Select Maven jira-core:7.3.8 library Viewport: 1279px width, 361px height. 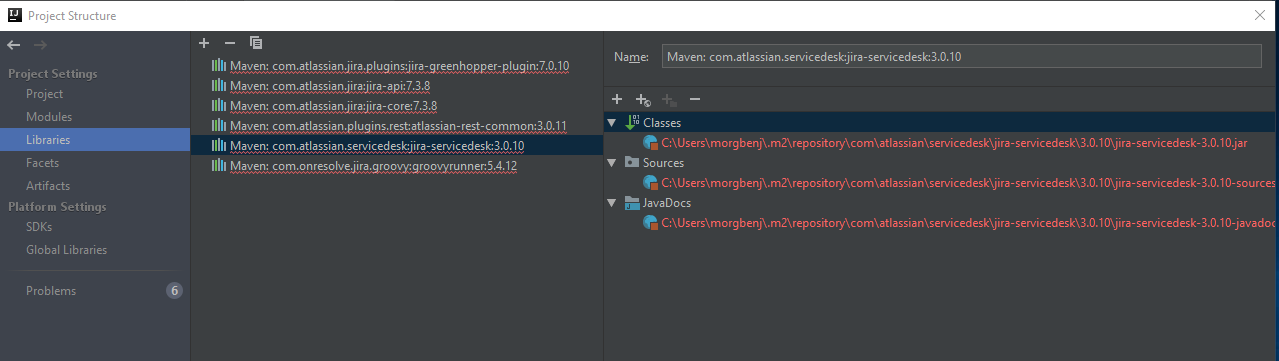(x=333, y=106)
